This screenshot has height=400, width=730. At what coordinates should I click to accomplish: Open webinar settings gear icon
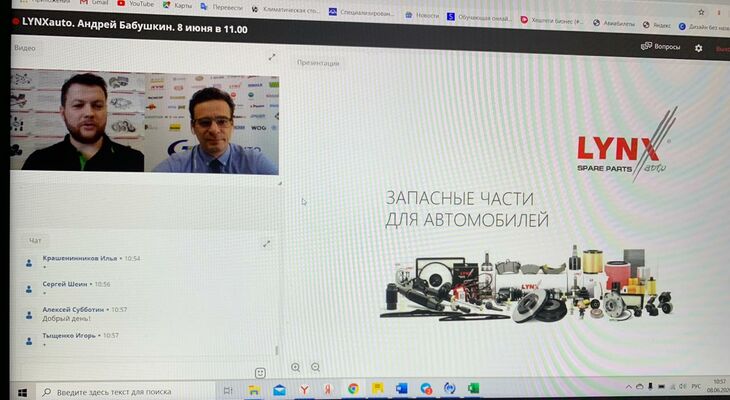698,48
